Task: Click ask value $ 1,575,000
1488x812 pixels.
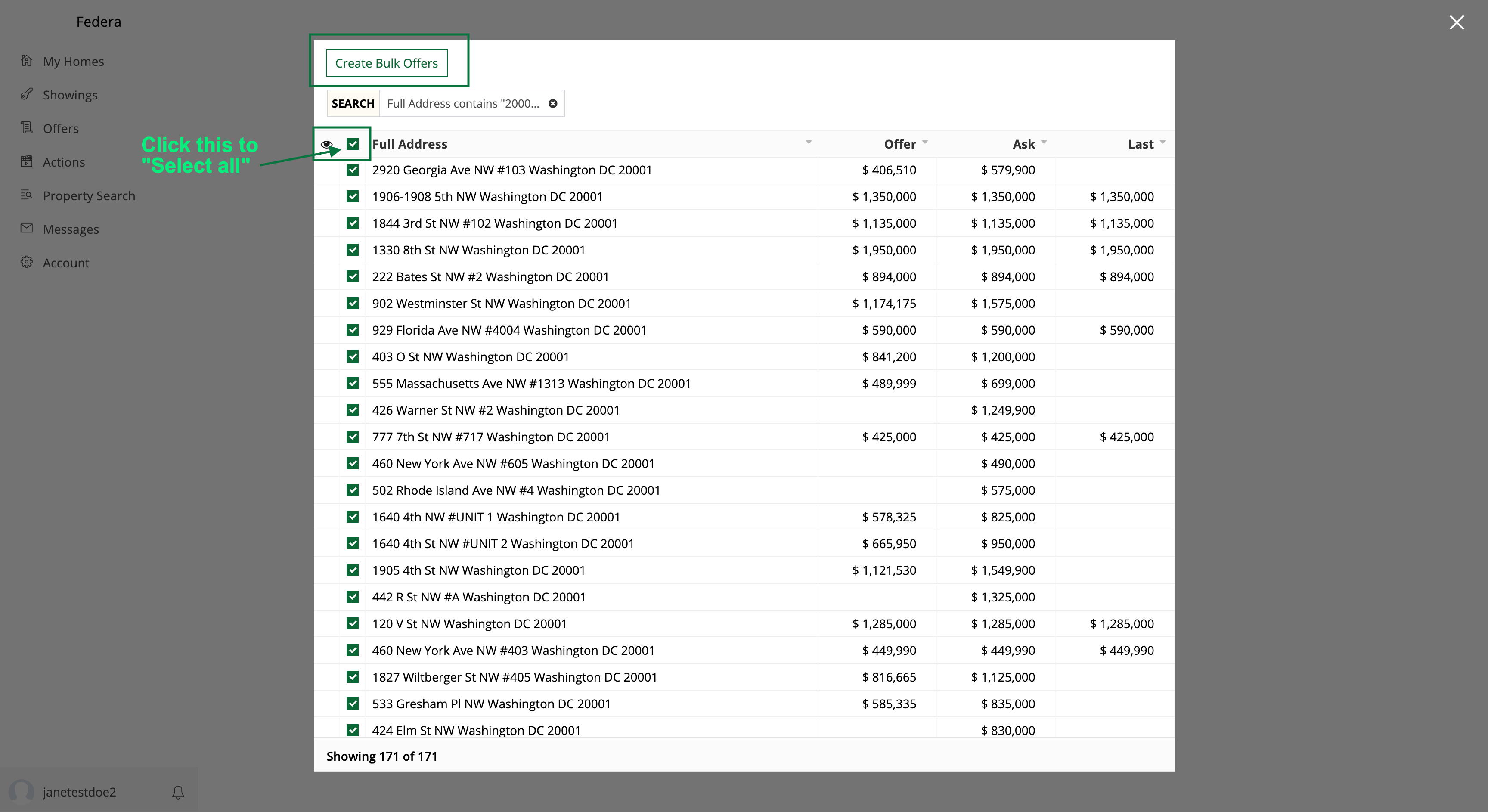Action: [1003, 303]
